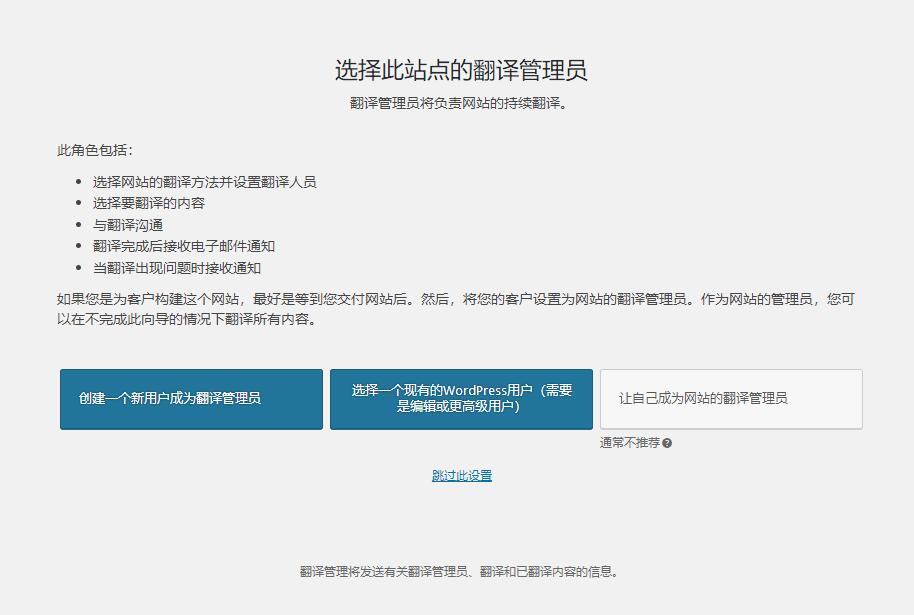Select 选择一个现有的WordPress用户 button

click(461, 399)
